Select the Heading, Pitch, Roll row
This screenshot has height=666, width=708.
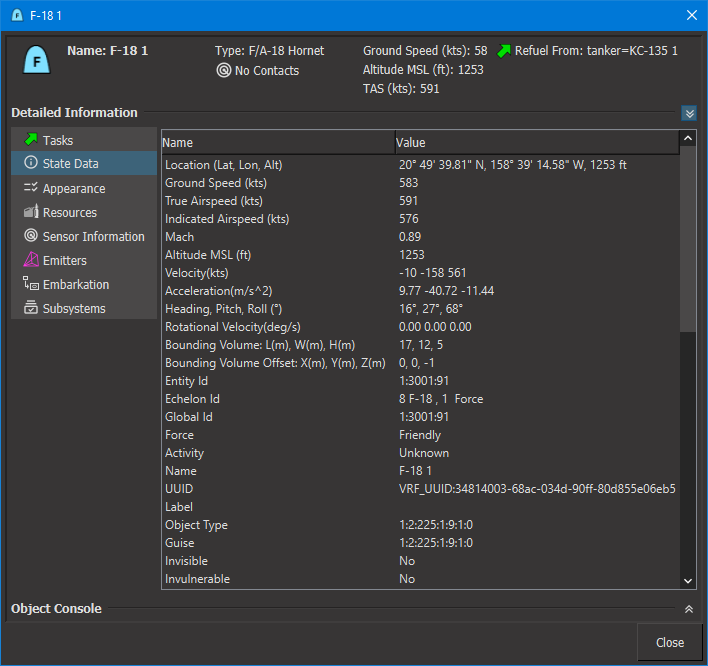click(x=420, y=309)
